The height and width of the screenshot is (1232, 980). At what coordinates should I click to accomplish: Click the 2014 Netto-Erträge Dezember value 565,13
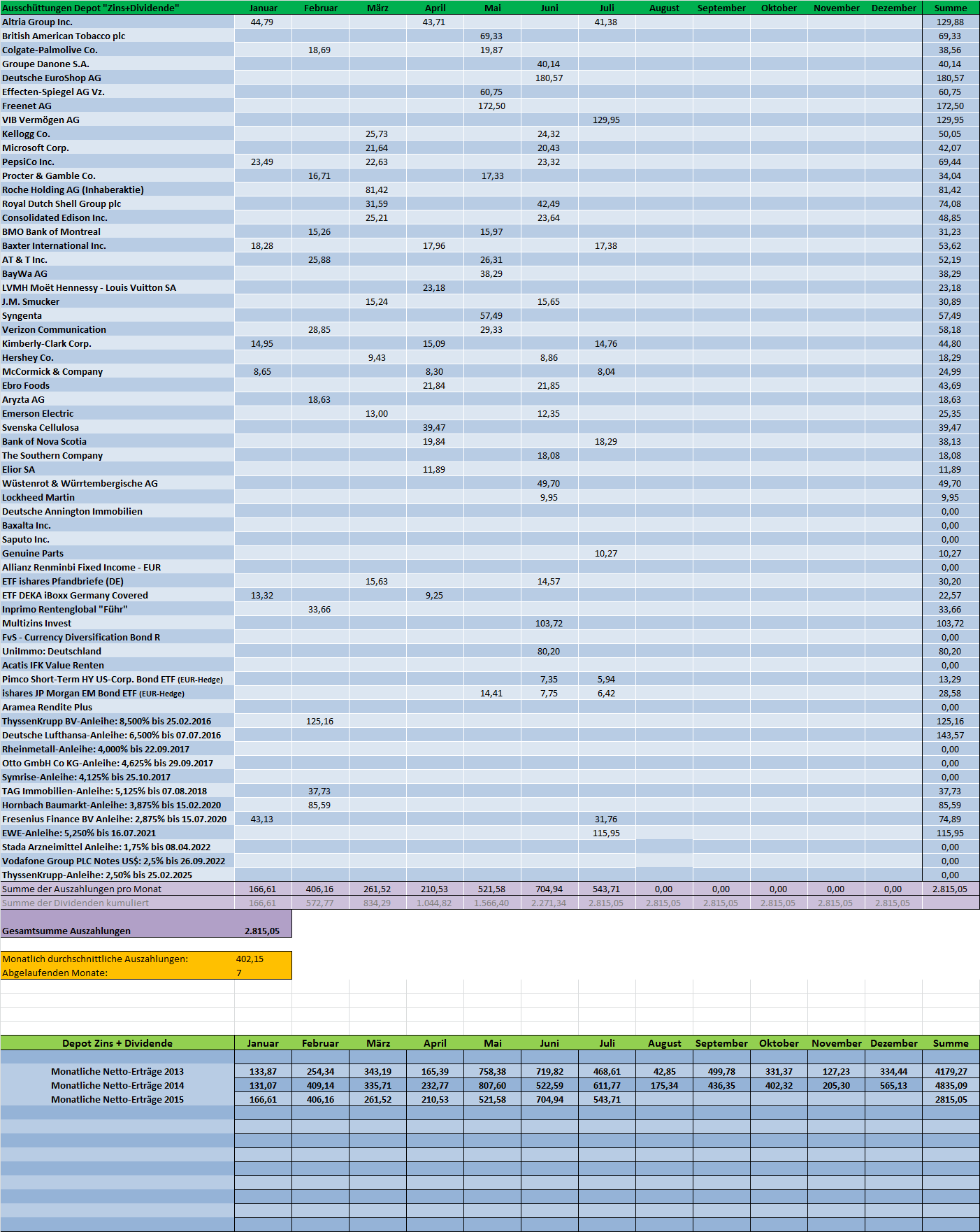click(x=893, y=1085)
